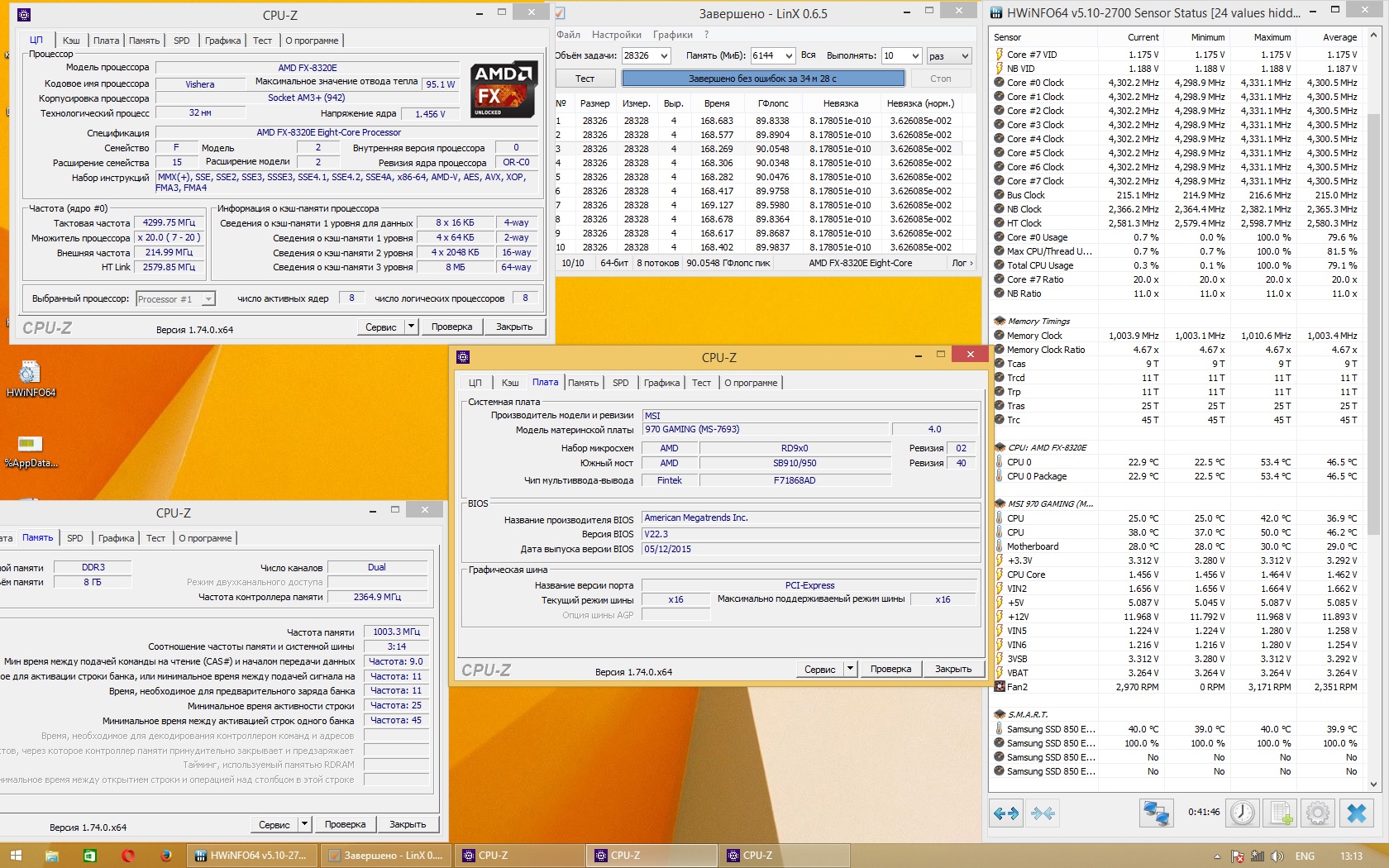This screenshot has height=868, width=1389.
Task: Click Закрыть in CPU-Z memory window
Action: point(408,824)
